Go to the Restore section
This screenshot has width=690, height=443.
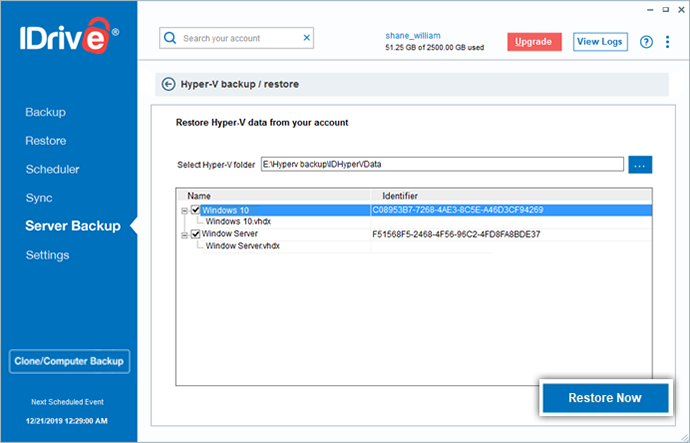pos(46,141)
